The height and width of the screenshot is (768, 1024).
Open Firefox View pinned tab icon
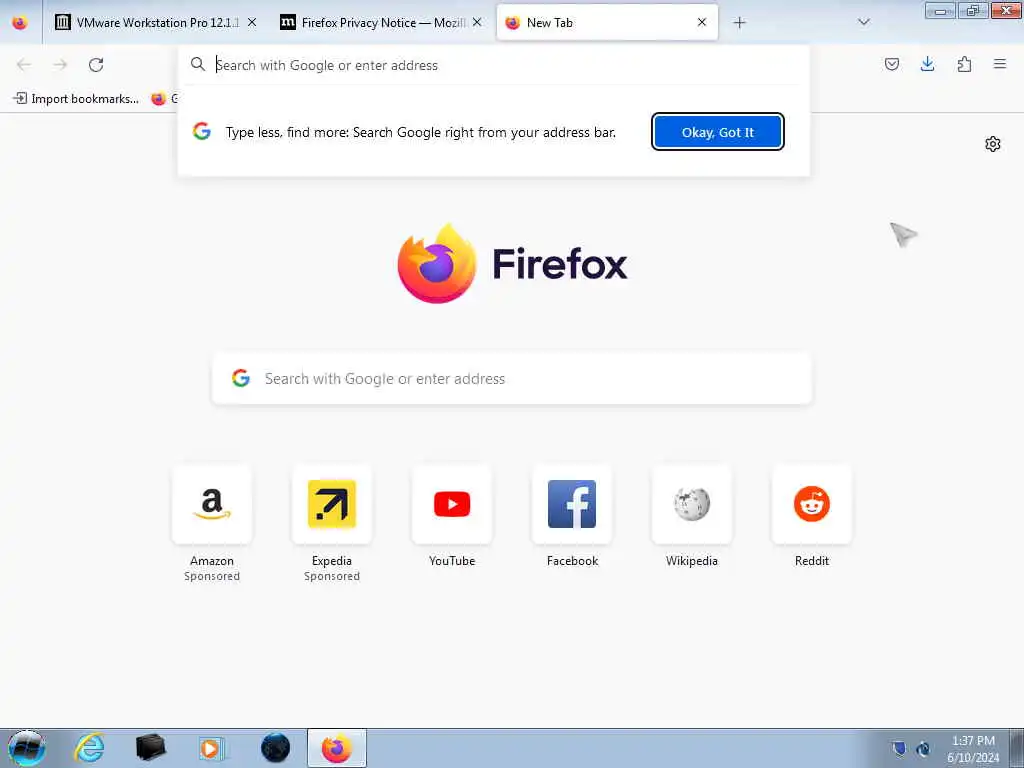[20, 22]
